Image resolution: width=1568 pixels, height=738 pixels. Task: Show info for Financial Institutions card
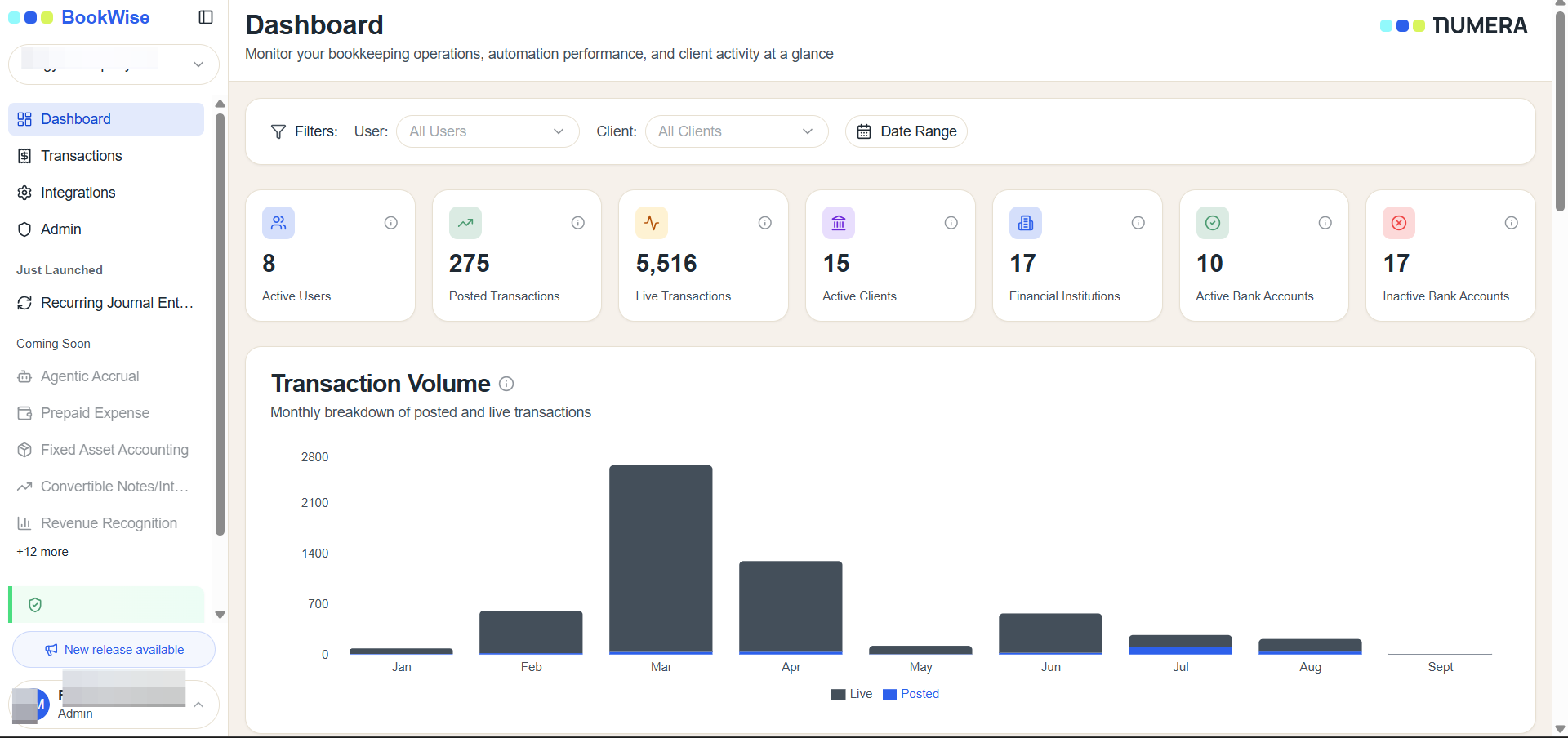click(x=1138, y=223)
